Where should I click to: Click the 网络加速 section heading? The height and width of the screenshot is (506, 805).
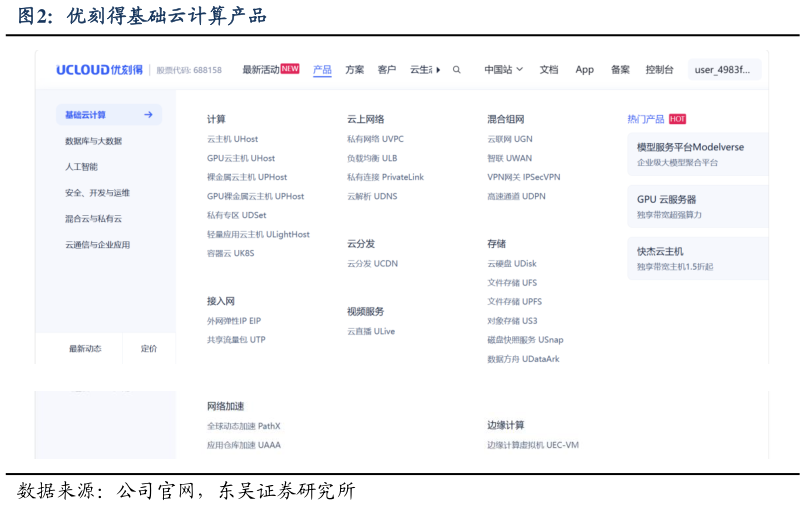point(225,406)
